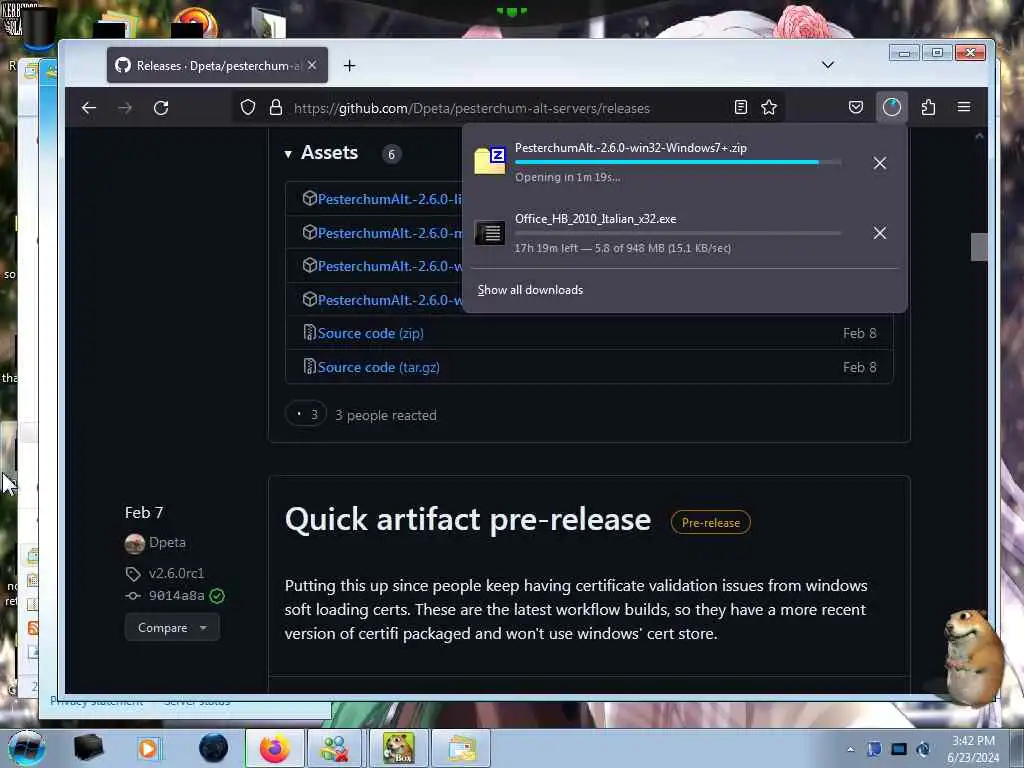Open the Sandboxie Box taskbar icon
This screenshot has height=768, width=1024.
[x=399, y=748]
